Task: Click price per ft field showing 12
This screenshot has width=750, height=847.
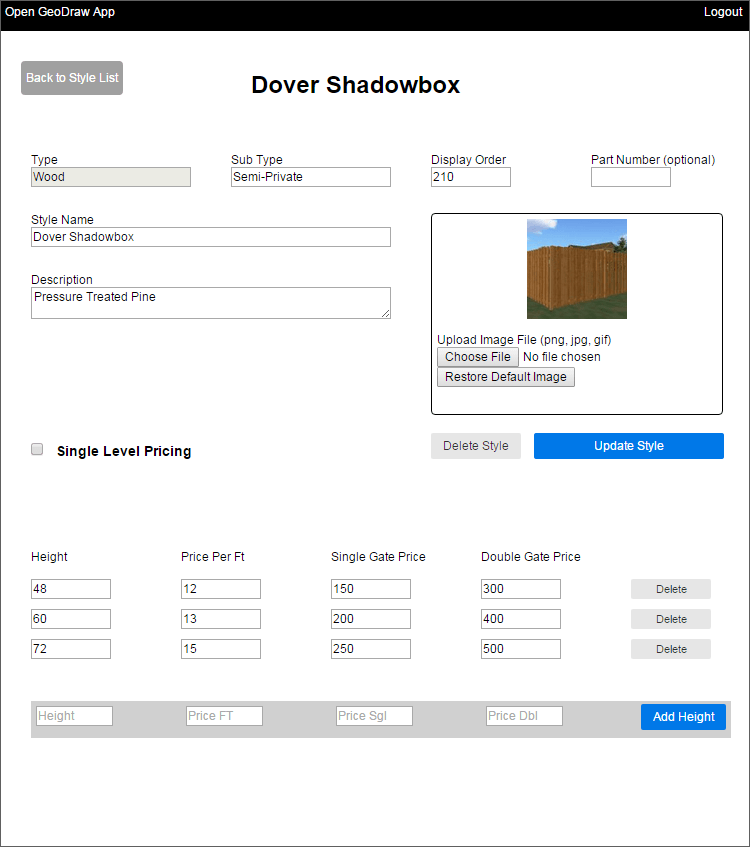Action: coord(220,589)
